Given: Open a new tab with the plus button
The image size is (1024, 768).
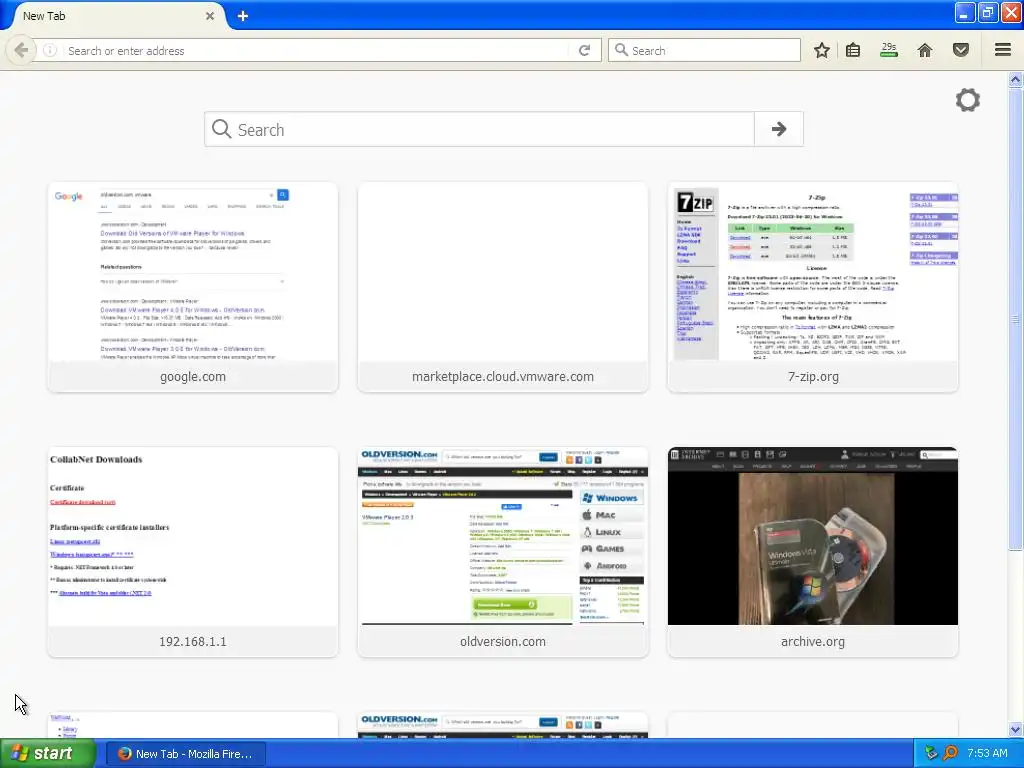Looking at the screenshot, I should click(242, 16).
